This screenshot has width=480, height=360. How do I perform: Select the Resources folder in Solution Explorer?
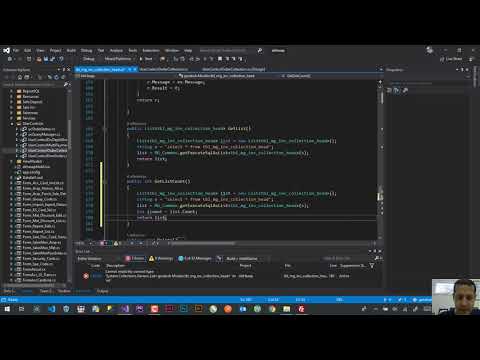point(31,96)
